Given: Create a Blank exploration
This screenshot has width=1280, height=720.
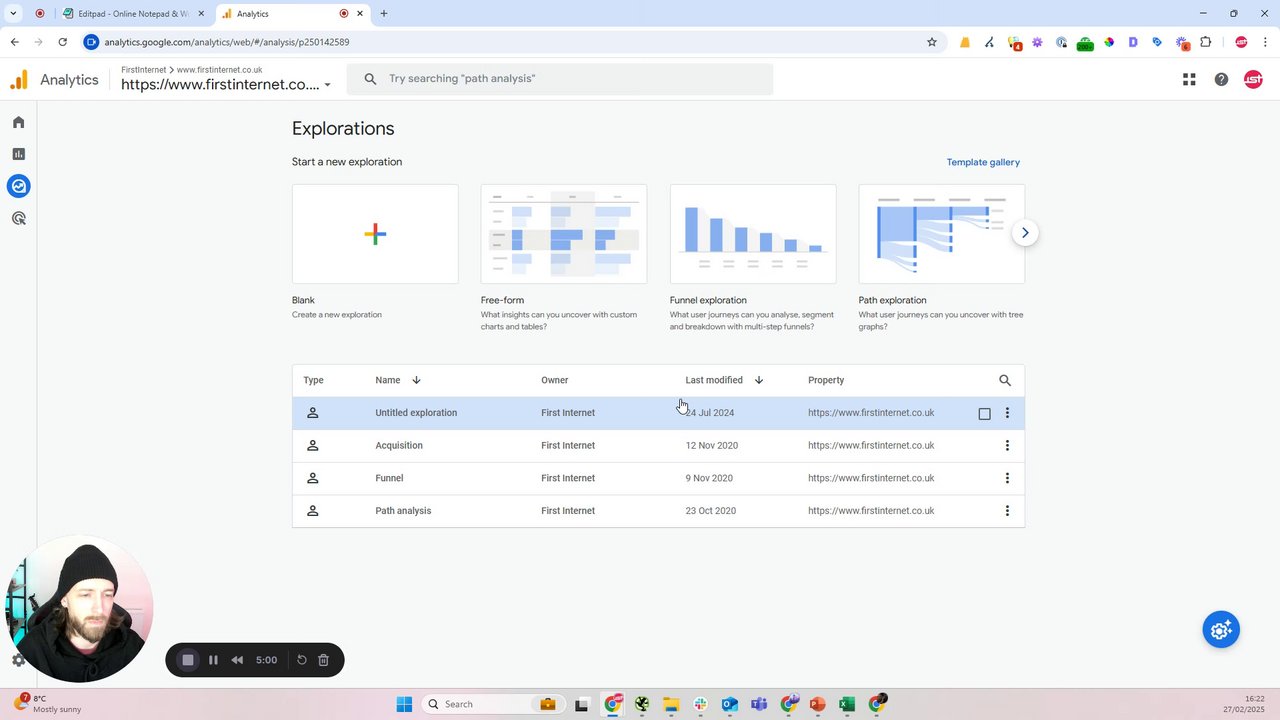Looking at the screenshot, I should point(375,234).
